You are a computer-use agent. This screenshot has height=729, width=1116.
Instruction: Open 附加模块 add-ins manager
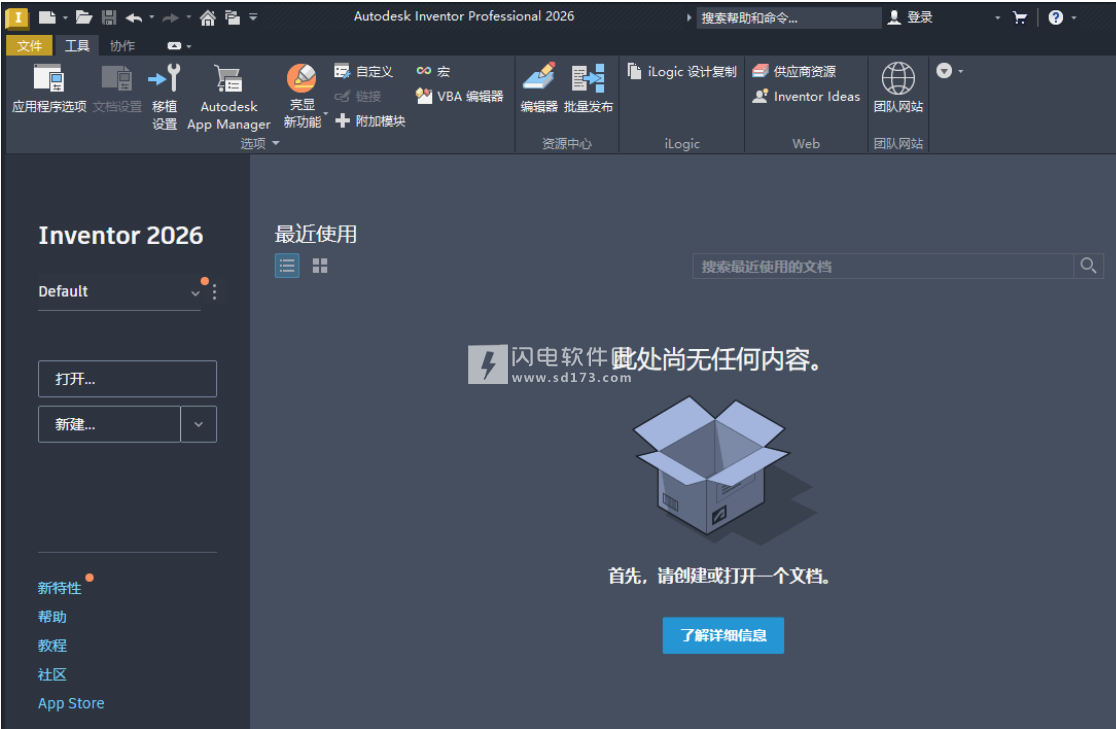pos(370,121)
